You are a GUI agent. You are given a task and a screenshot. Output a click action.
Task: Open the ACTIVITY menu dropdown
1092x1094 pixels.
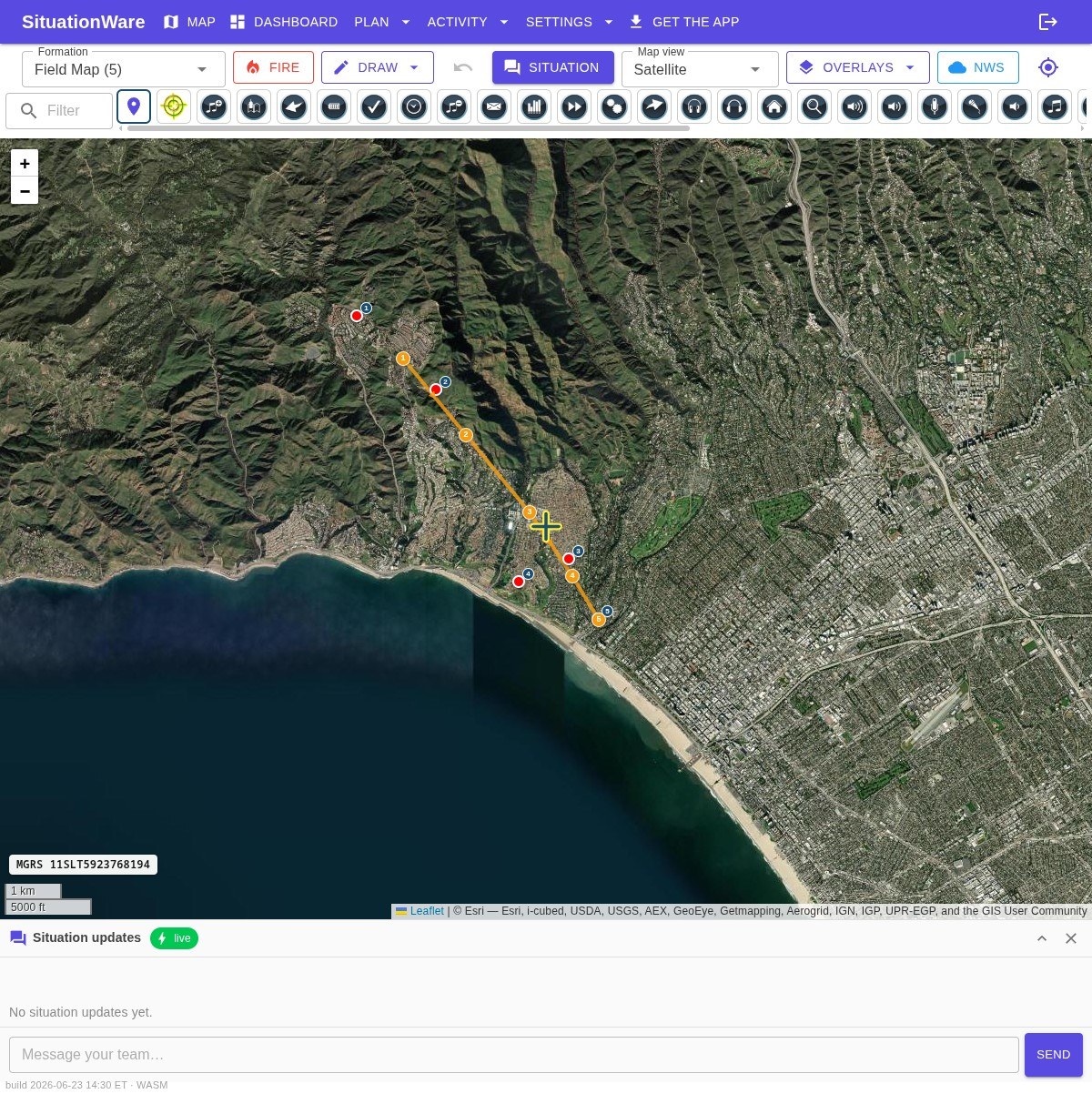click(x=468, y=22)
